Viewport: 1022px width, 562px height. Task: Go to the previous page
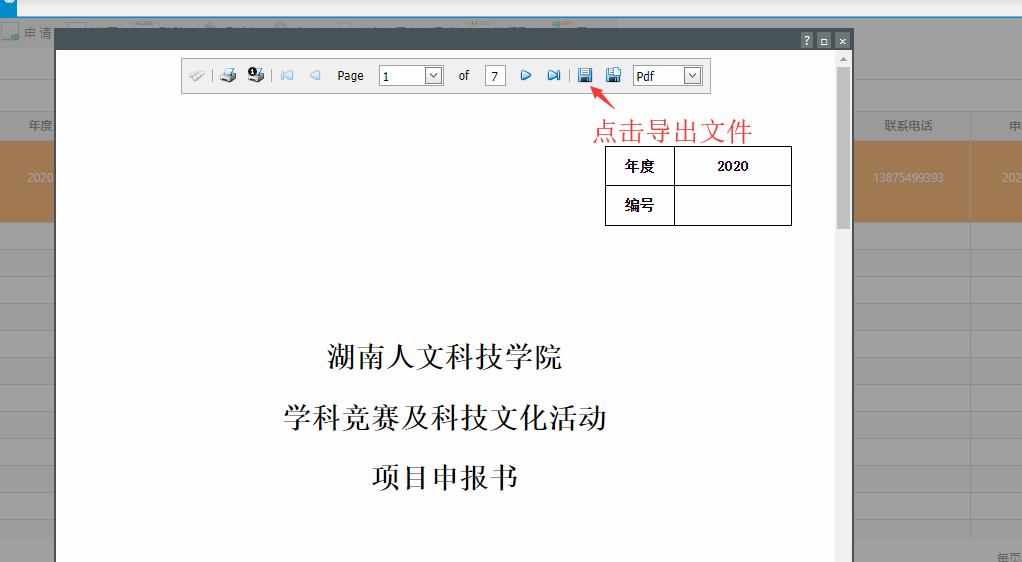(x=315, y=76)
